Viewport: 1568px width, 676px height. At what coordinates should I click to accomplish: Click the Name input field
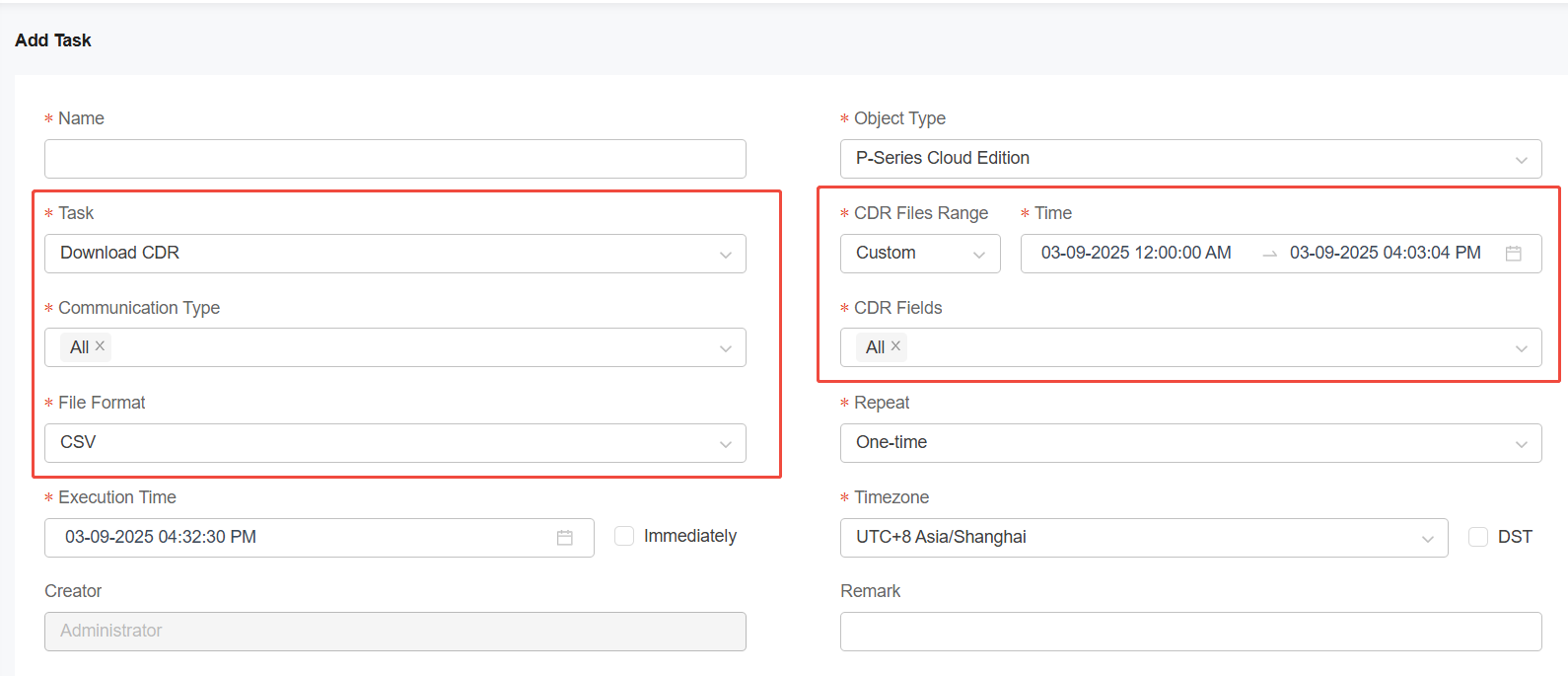click(x=394, y=159)
